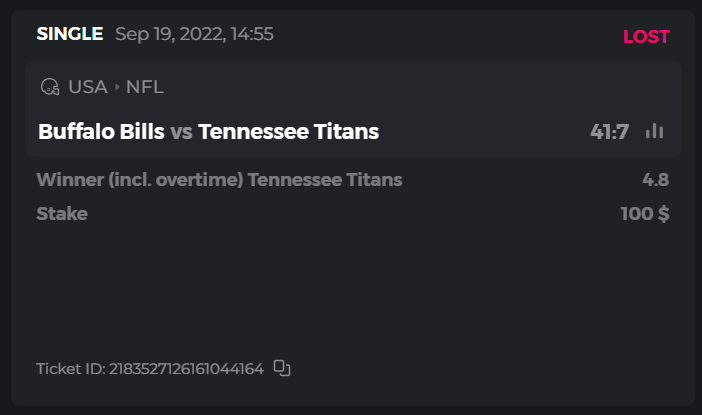Click the SINGLE bet type label
This screenshot has width=702, height=415.
pos(70,34)
